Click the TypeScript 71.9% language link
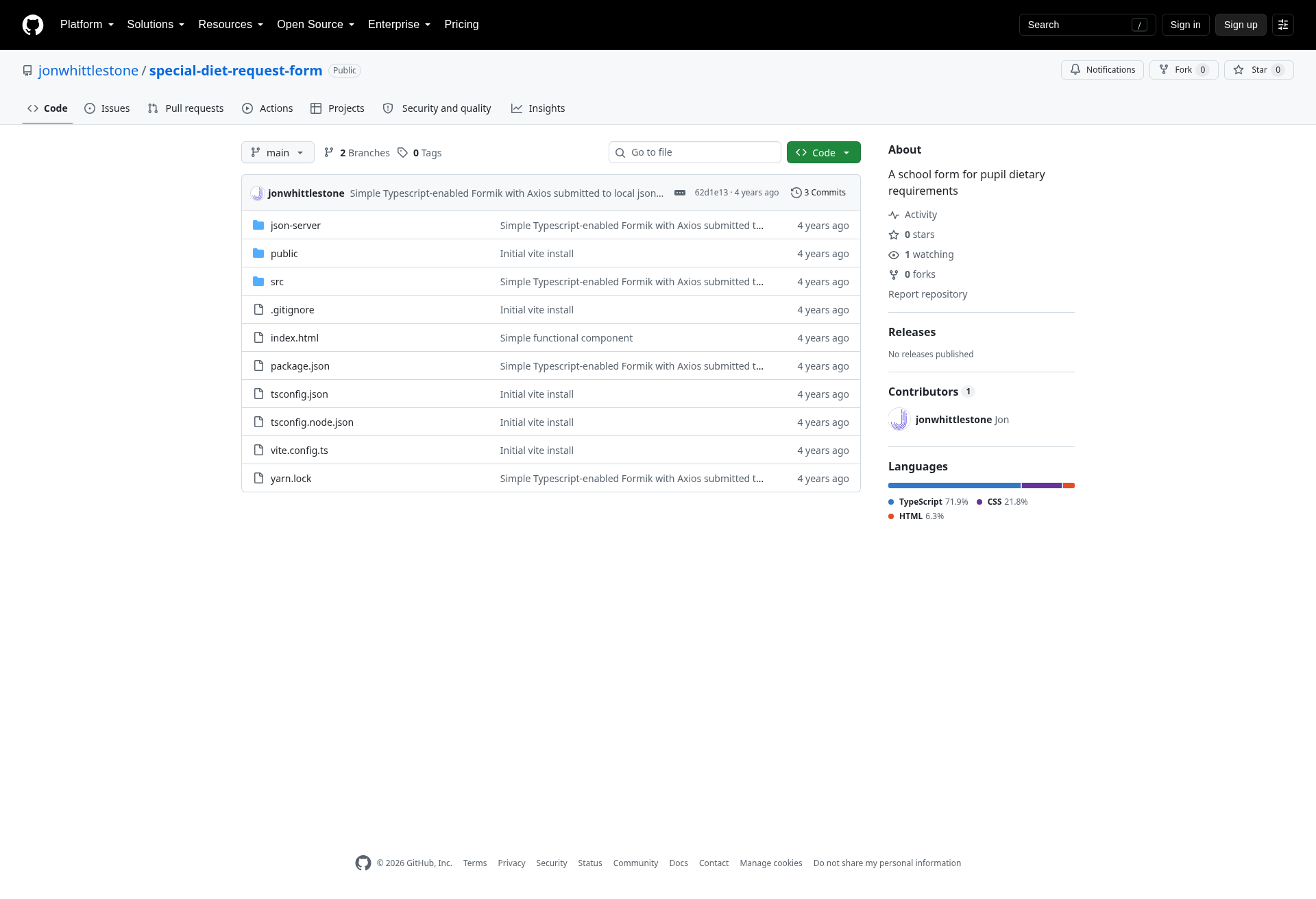 click(929, 502)
